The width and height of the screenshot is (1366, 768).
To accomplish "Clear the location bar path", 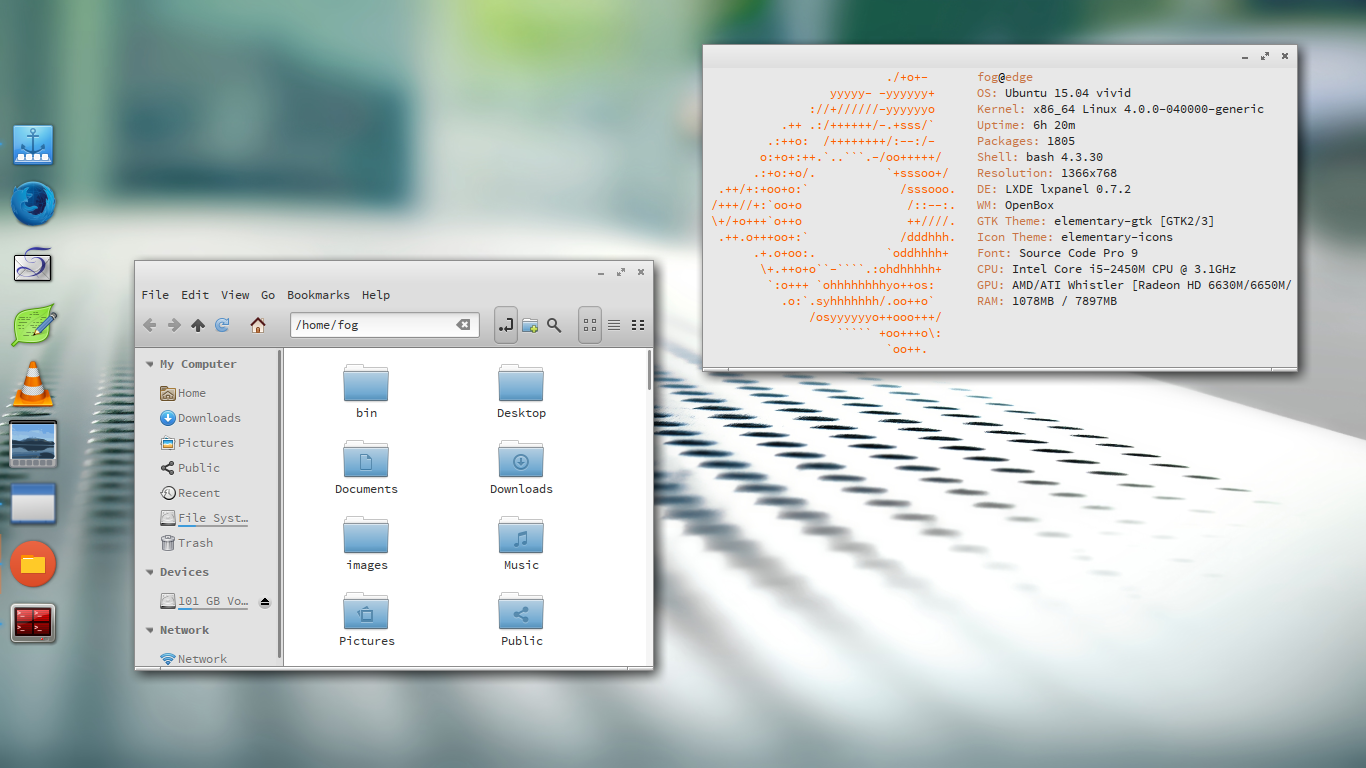I will [x=463, y=325].
